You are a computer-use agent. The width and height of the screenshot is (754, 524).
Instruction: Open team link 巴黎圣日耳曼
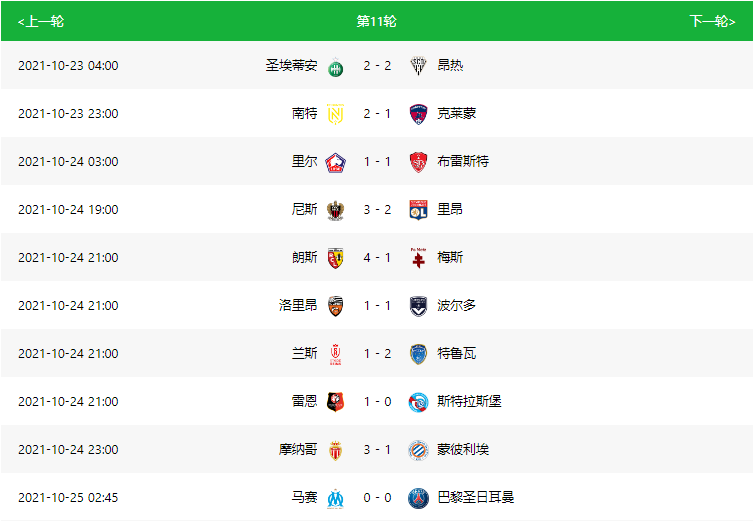coord(476,498)
